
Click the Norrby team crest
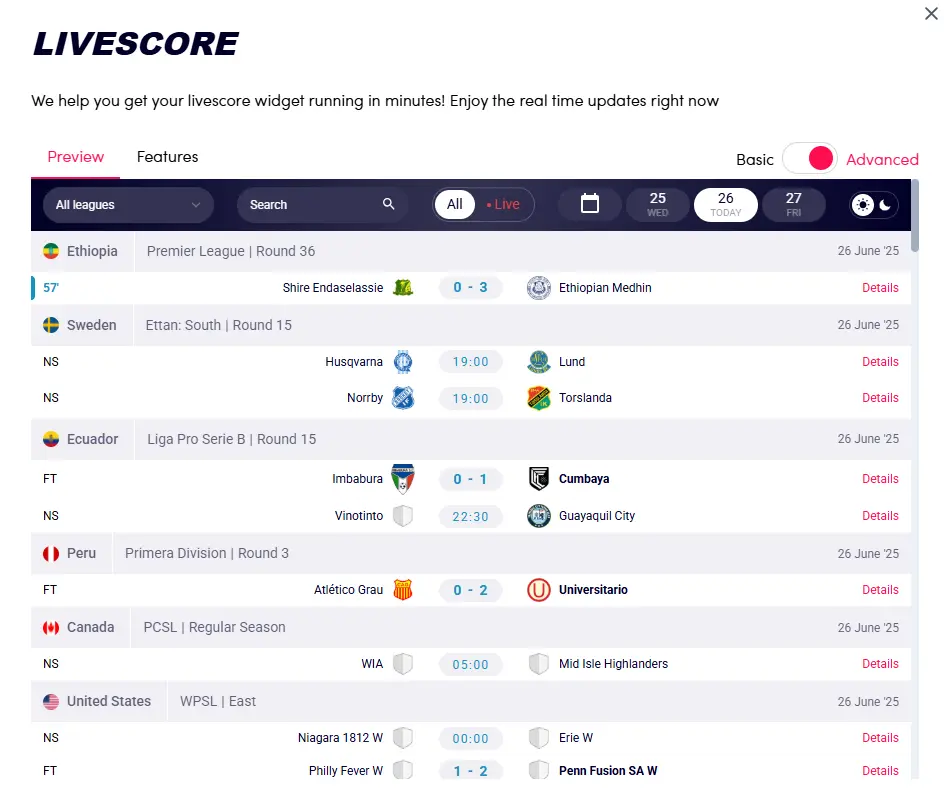coord(403,398)
